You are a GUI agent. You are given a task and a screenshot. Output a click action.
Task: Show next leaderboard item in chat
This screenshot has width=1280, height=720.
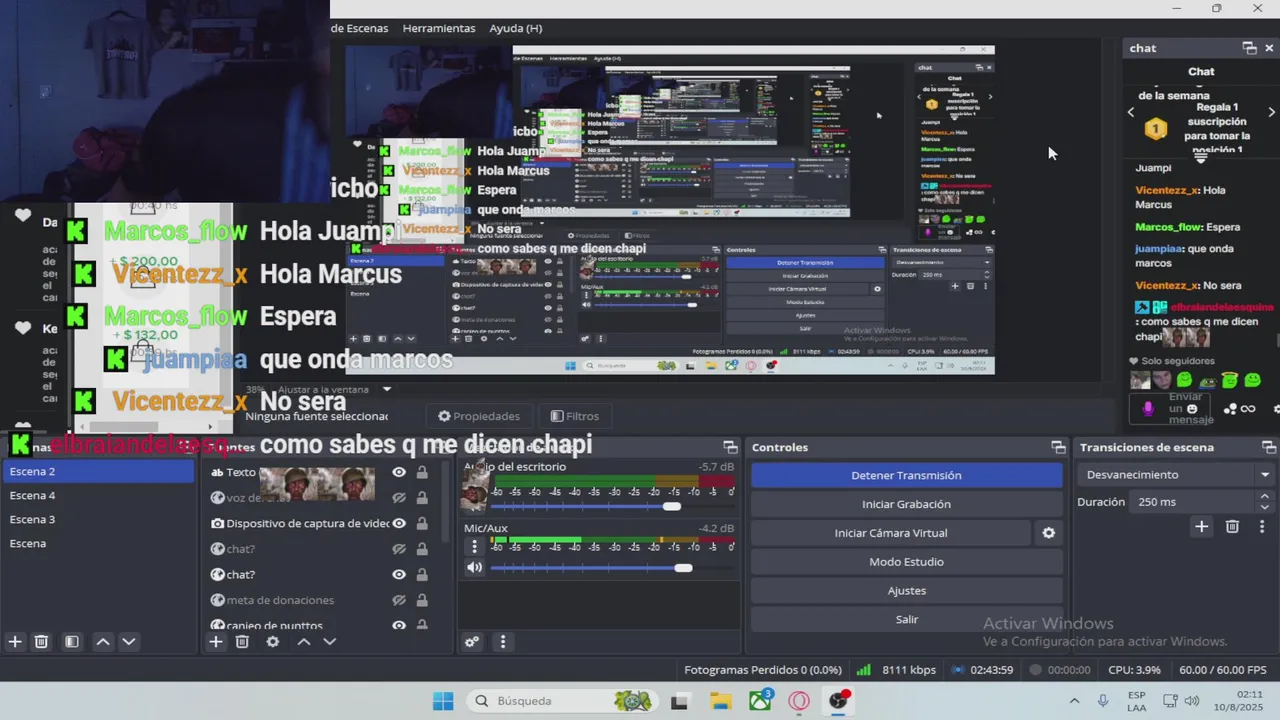tap(1272, 112)
